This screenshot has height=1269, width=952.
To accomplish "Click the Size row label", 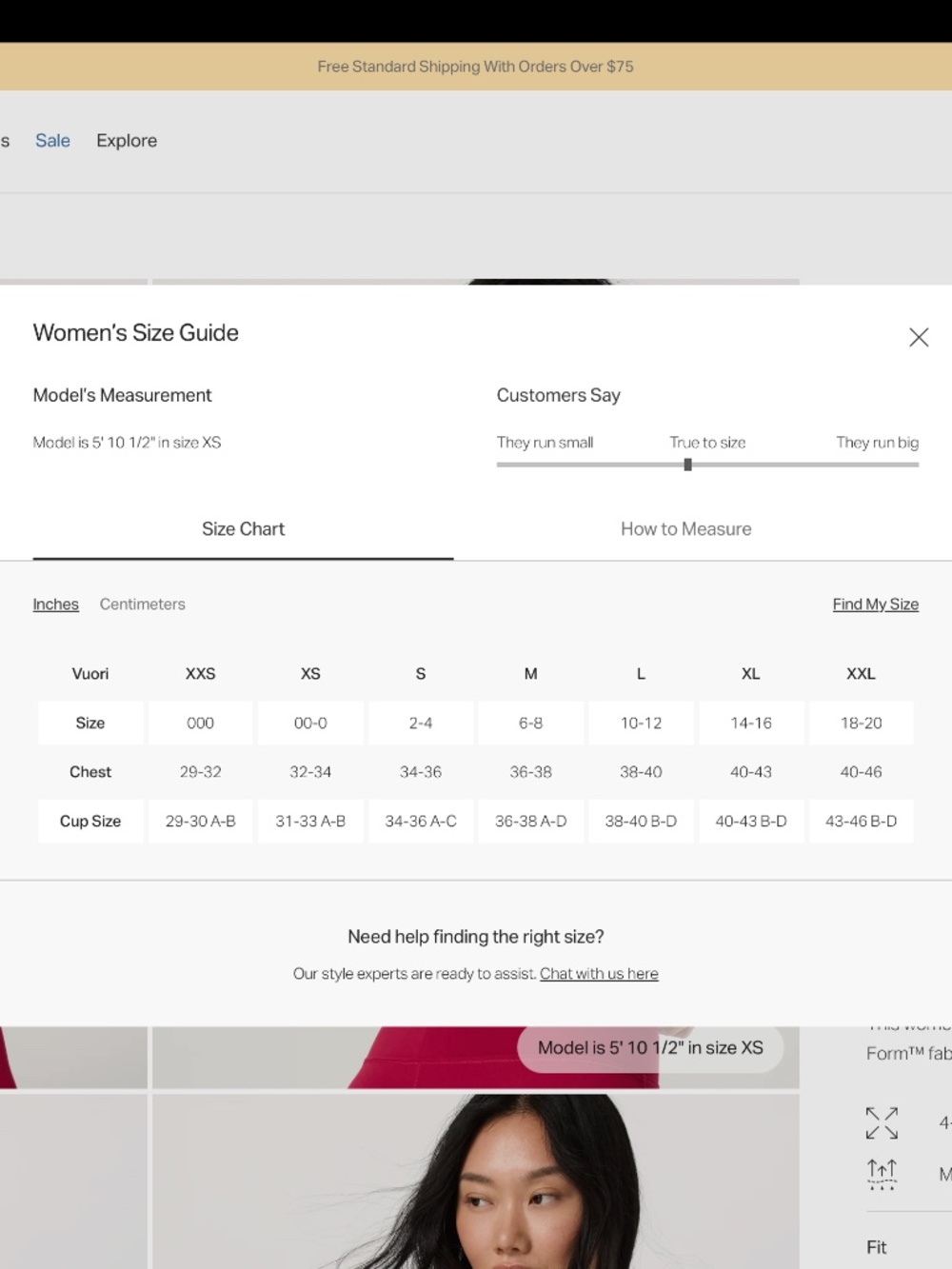I will 90,724.
